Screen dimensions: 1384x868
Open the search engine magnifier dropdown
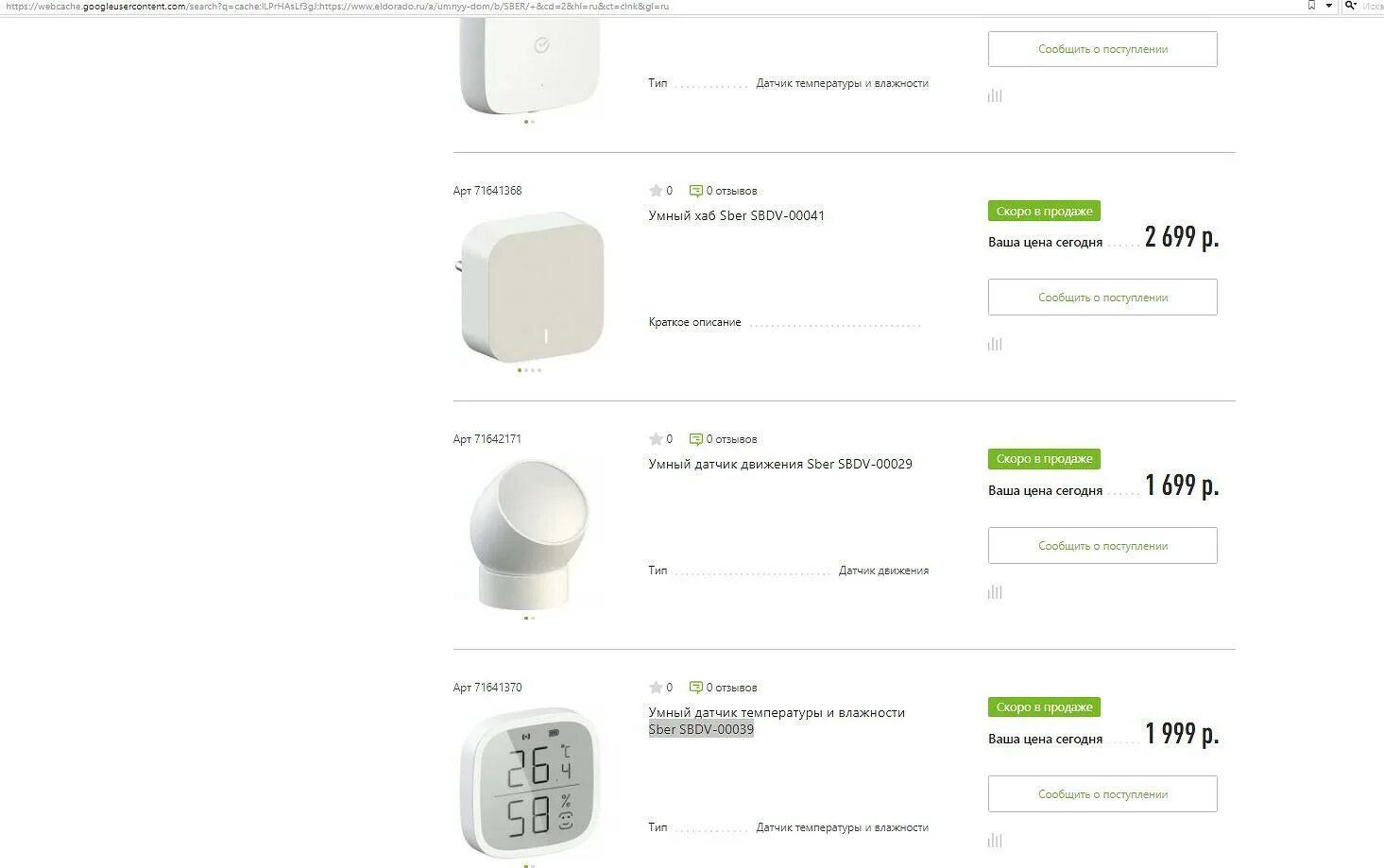[1350, 6]
